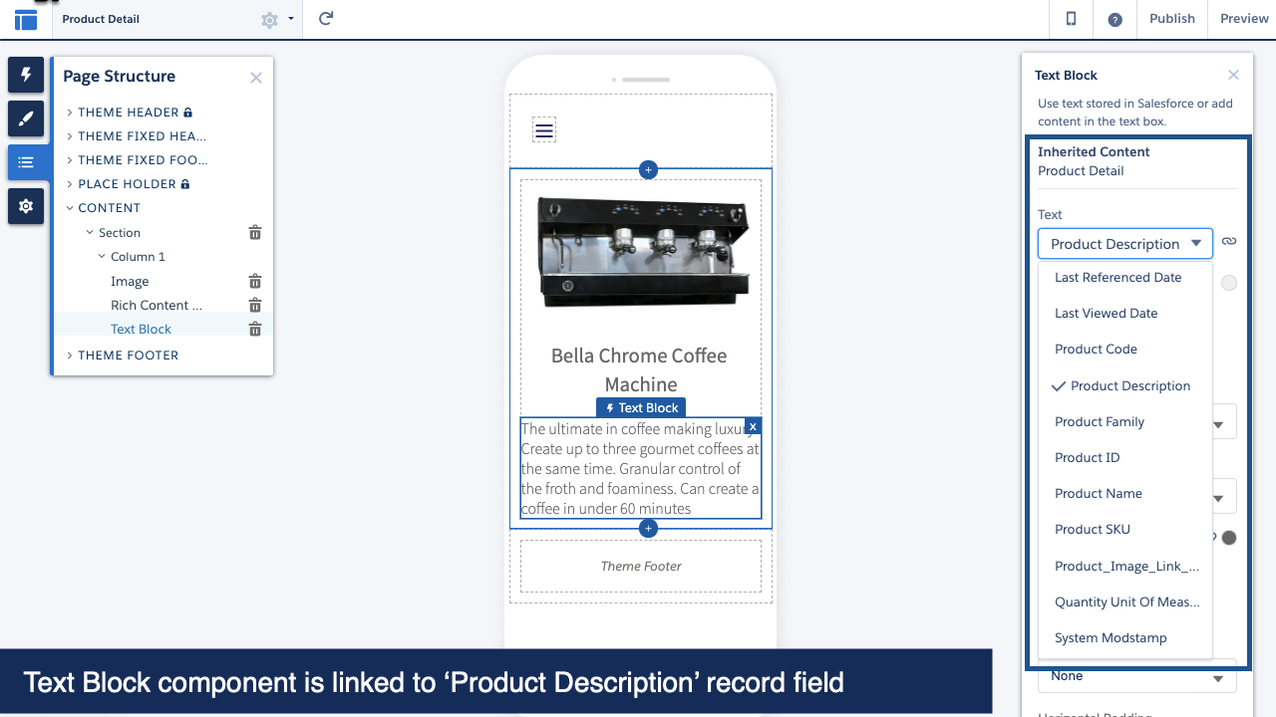The height and width of the screenshot is (717, 1276).
Task: Choose Product Name from the list
Action: 1098,494
